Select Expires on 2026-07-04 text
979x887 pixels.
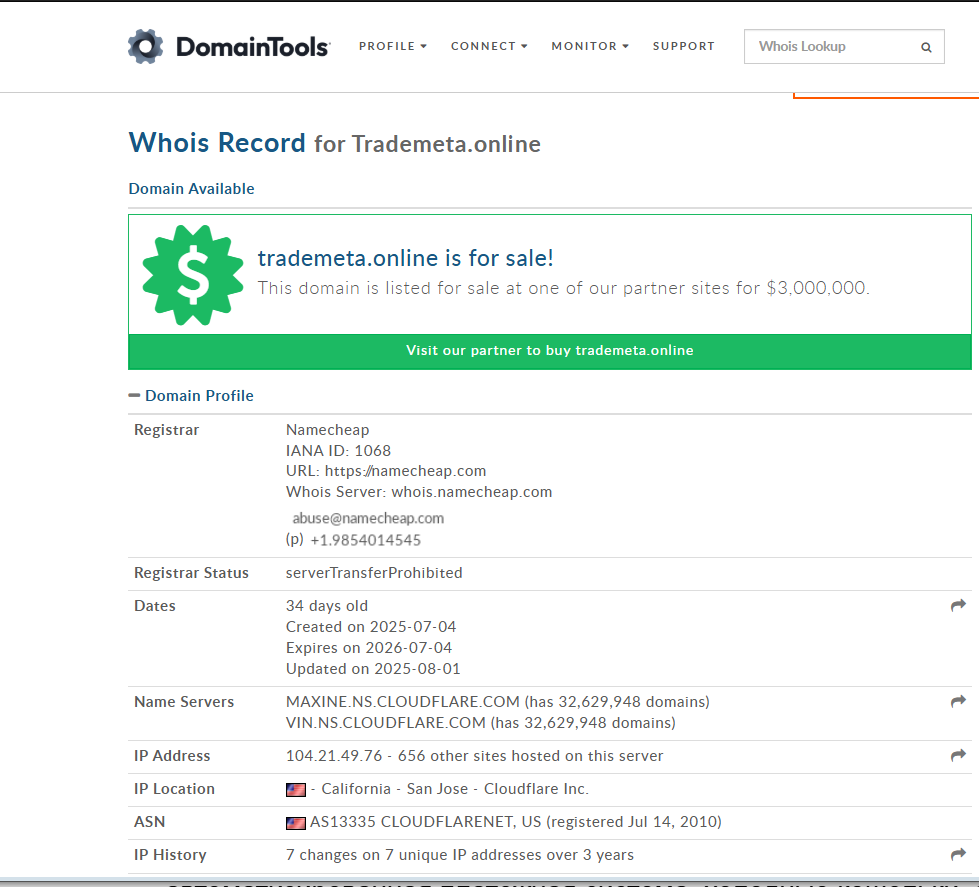point(369,648)
